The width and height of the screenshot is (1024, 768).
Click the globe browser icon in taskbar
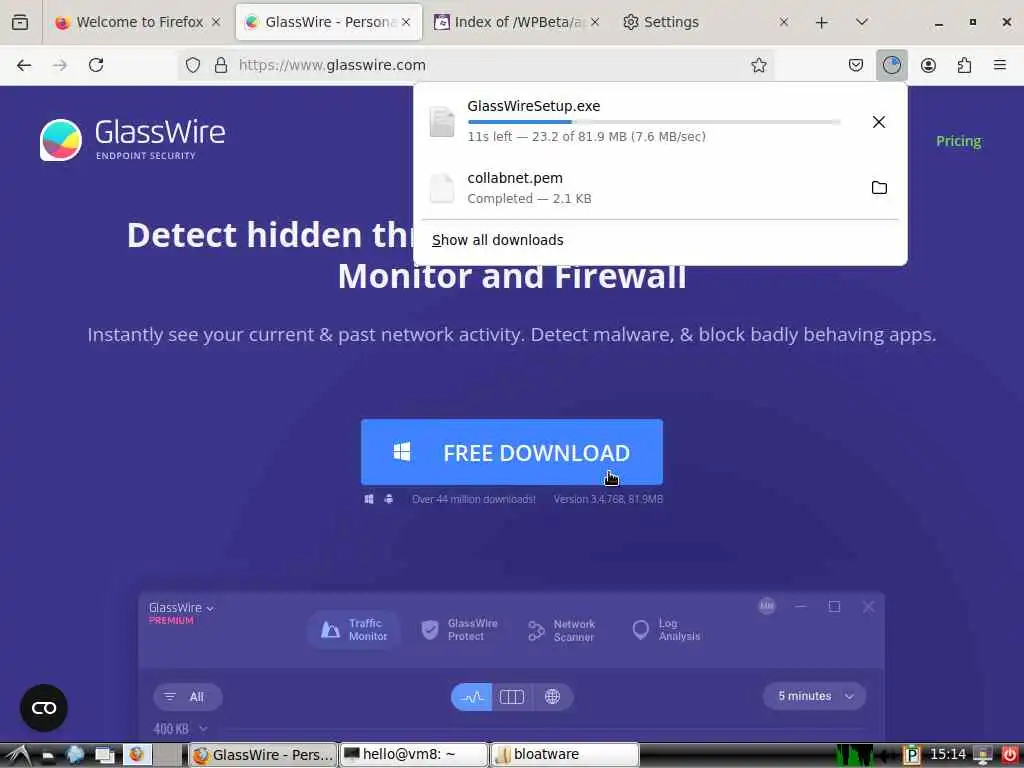tap(75, 754)
